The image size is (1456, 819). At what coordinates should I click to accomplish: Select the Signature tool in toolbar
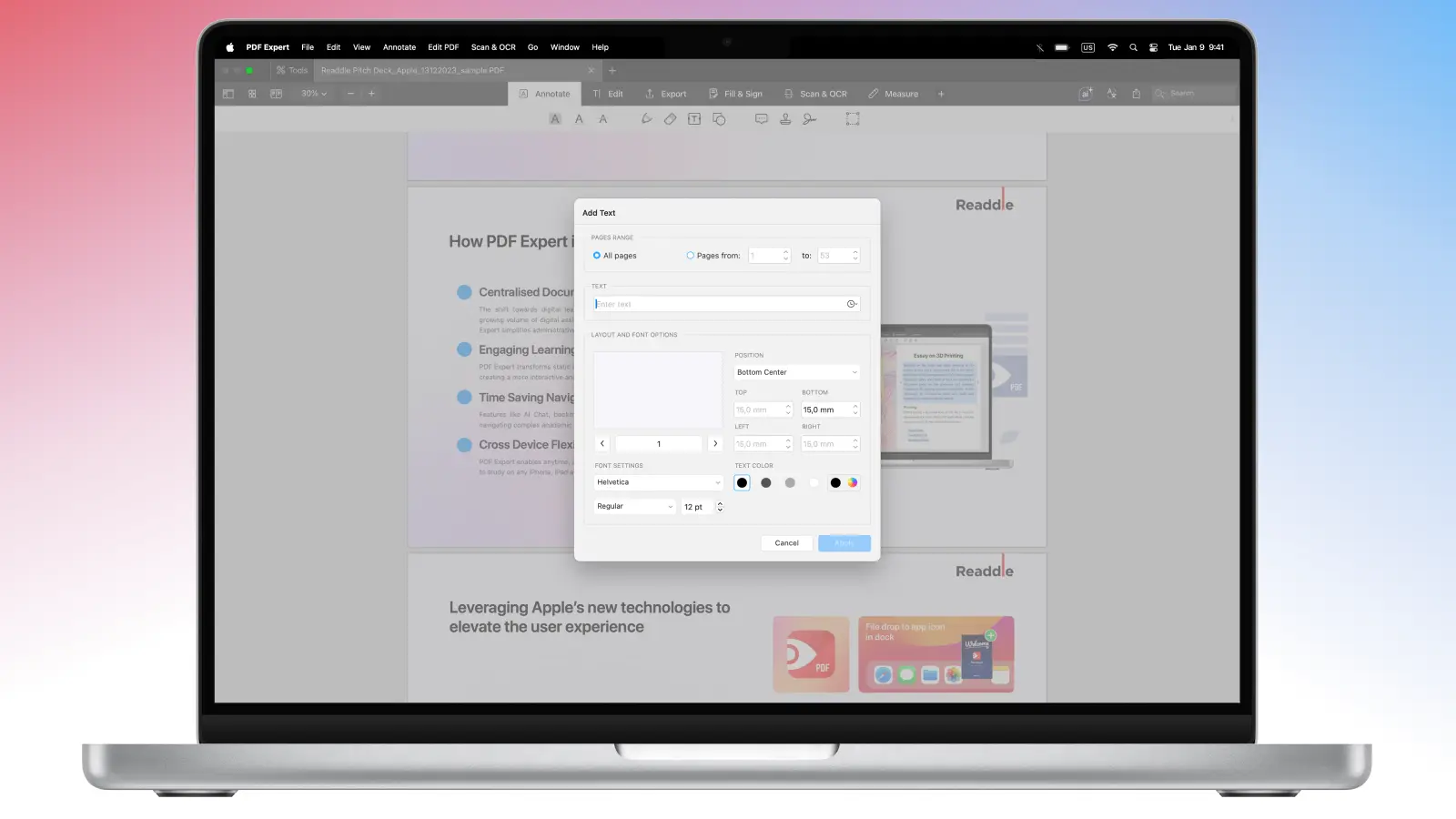coord(809,119)
